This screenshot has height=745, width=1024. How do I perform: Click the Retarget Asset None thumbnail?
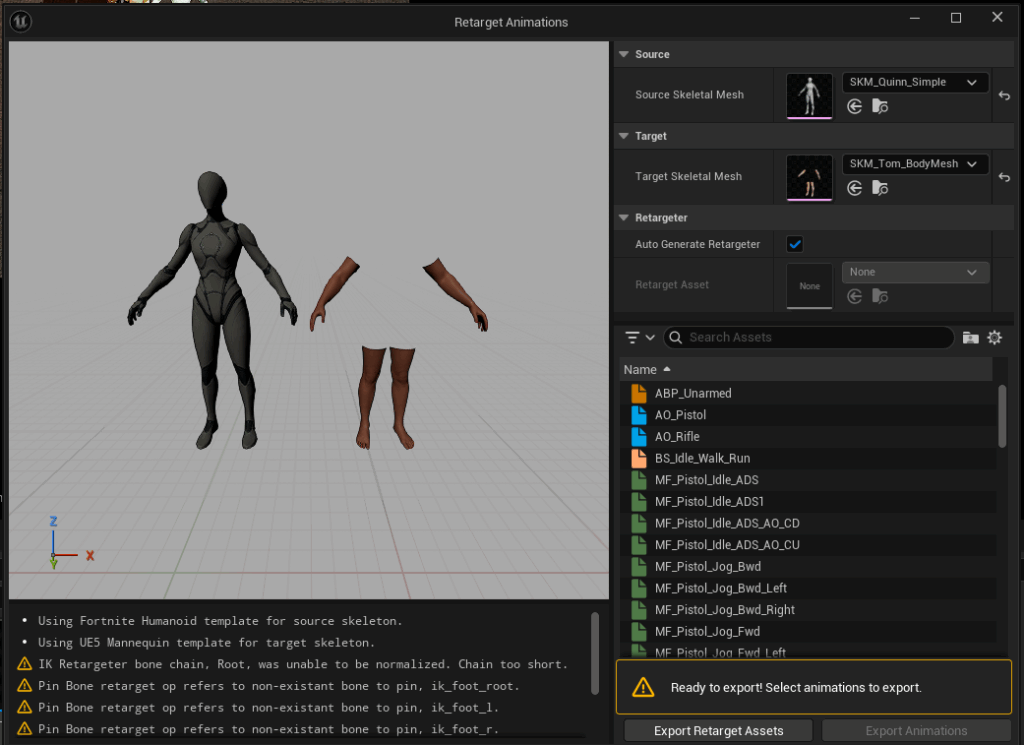pos(810,286)
